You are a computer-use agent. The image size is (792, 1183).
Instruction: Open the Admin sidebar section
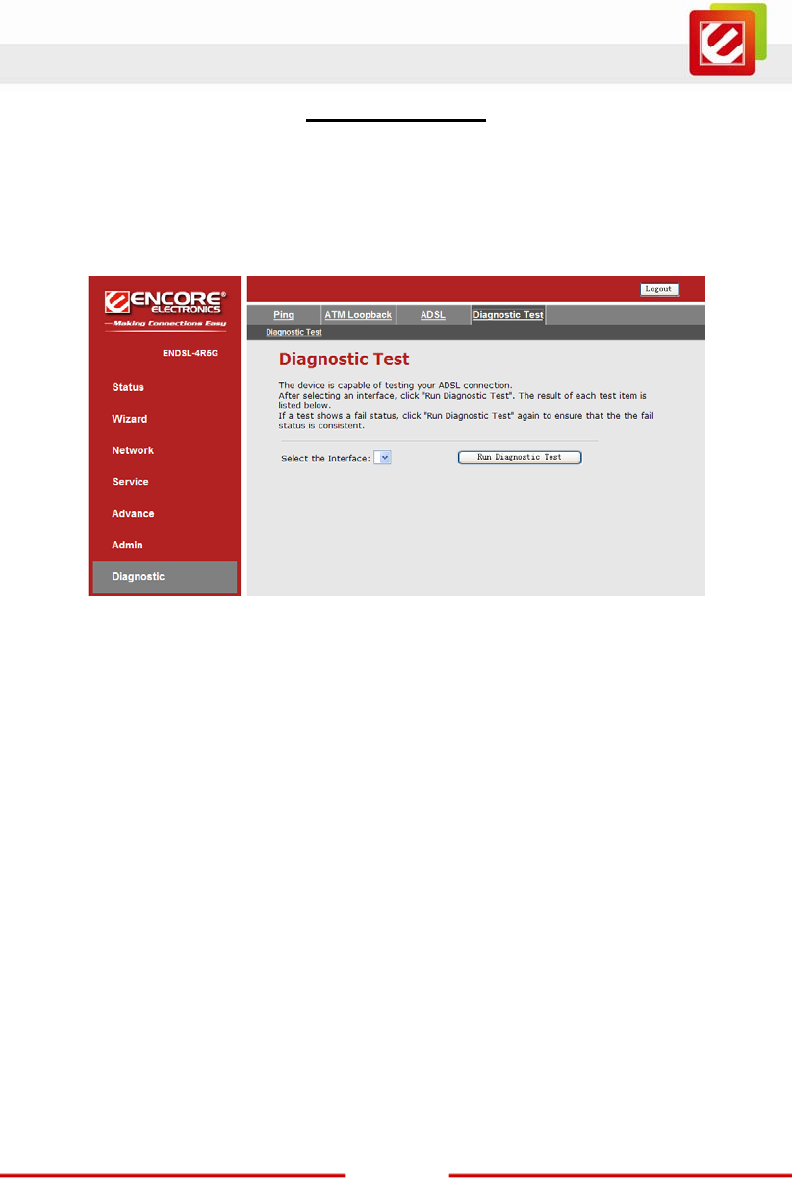click(x=127, y=545)
